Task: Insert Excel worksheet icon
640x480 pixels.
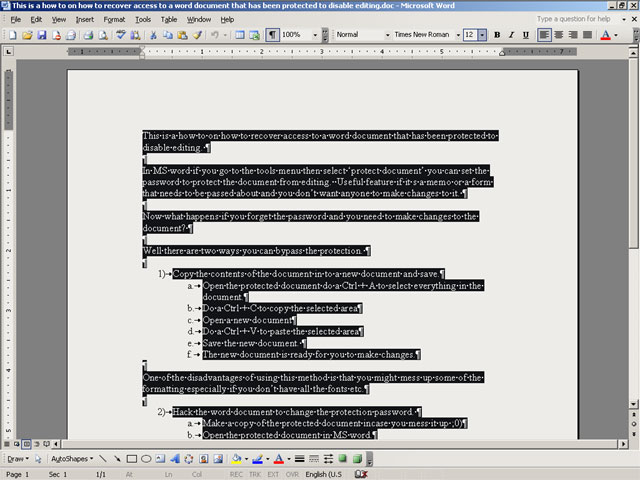Action: pos(255,35)
